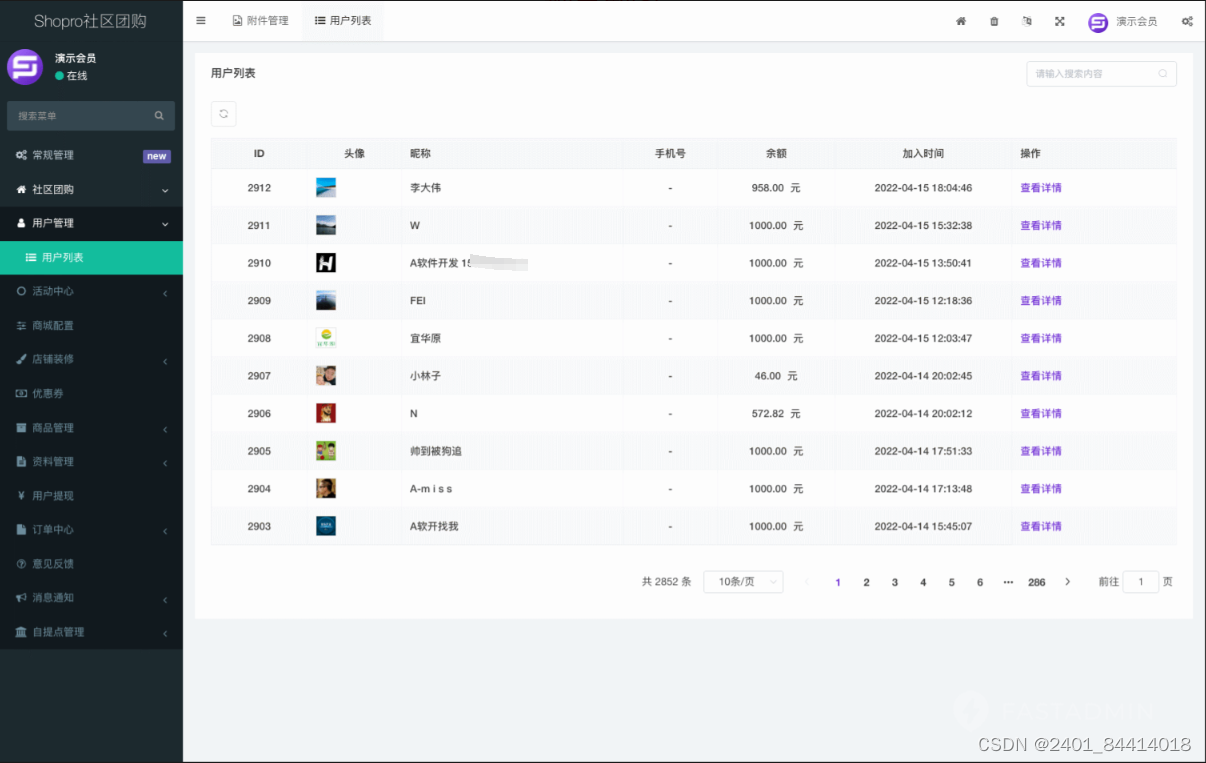Toggle the hamburger menu icon next to tabs
This screenshot has width=1206, height=763.
coord(200,20)
